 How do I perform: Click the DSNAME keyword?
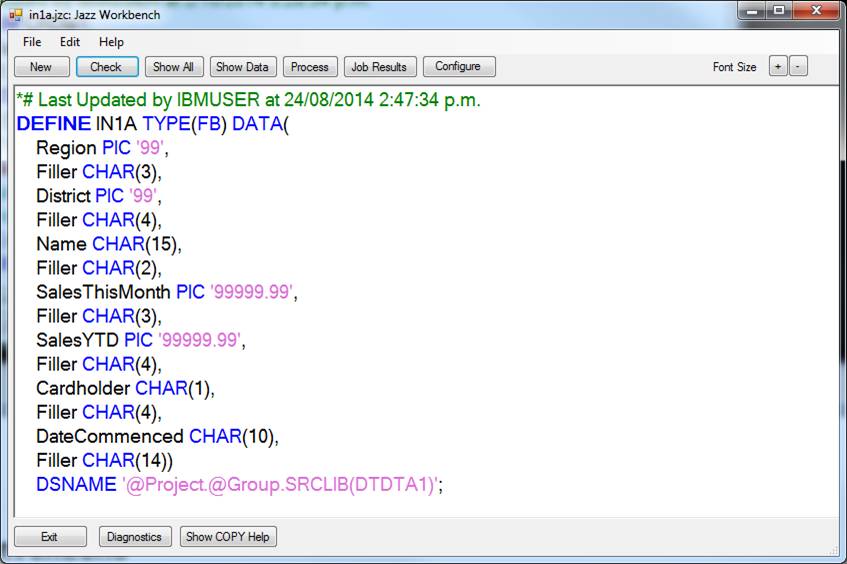[76, 484]
